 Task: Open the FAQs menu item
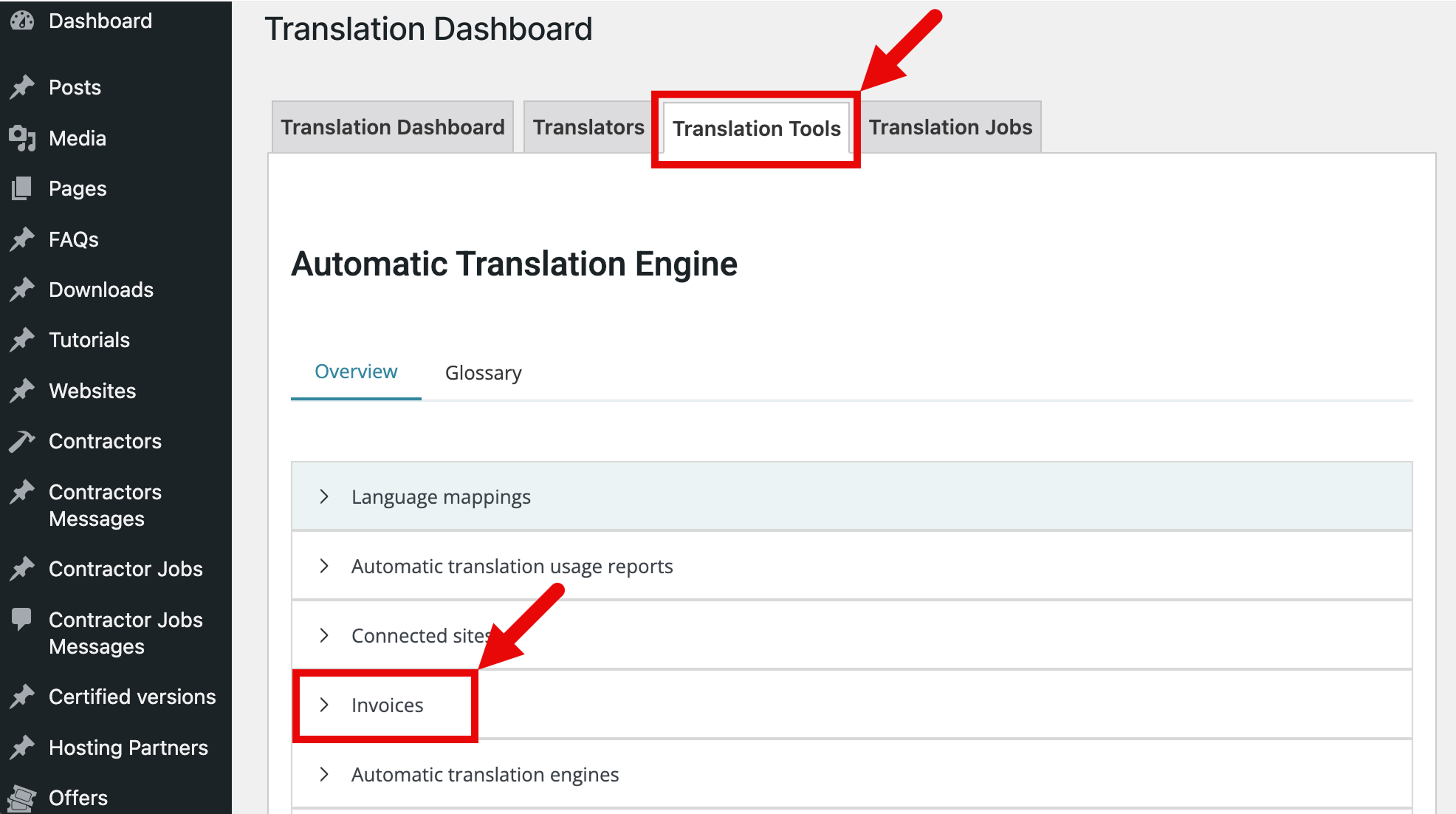[x=74, y=239]
